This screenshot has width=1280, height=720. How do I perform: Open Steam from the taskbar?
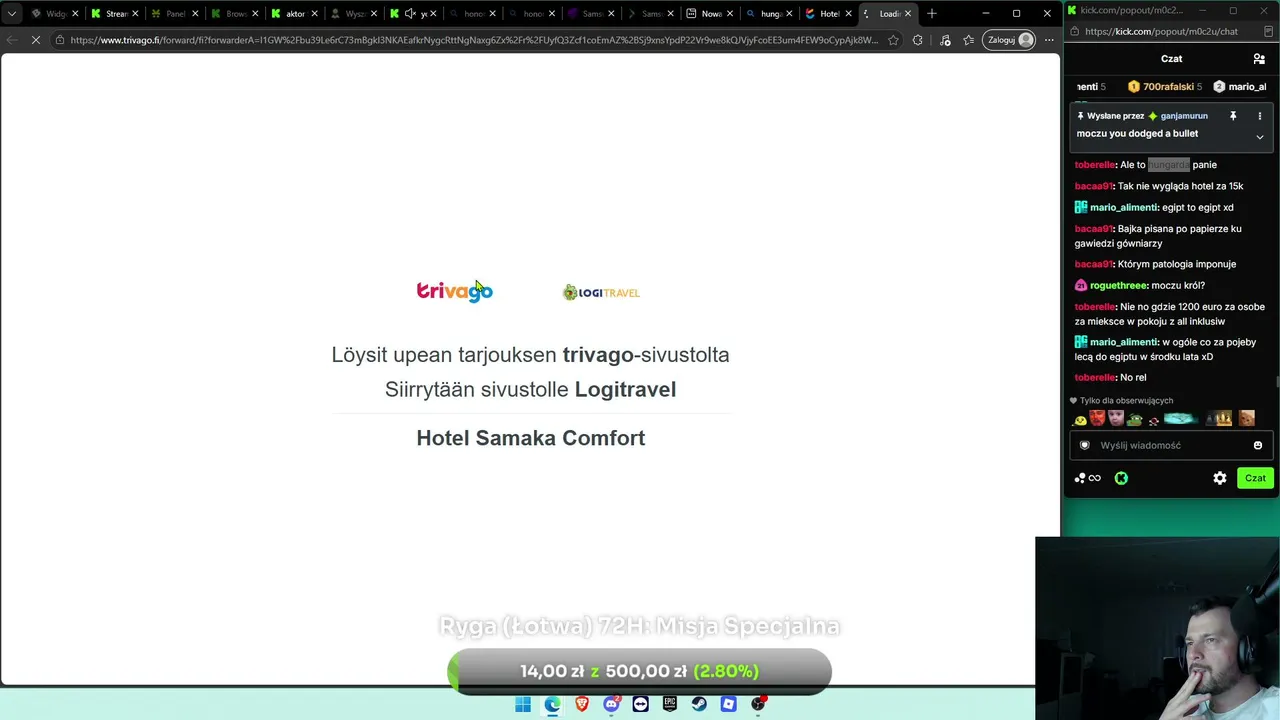pos(699,704)
